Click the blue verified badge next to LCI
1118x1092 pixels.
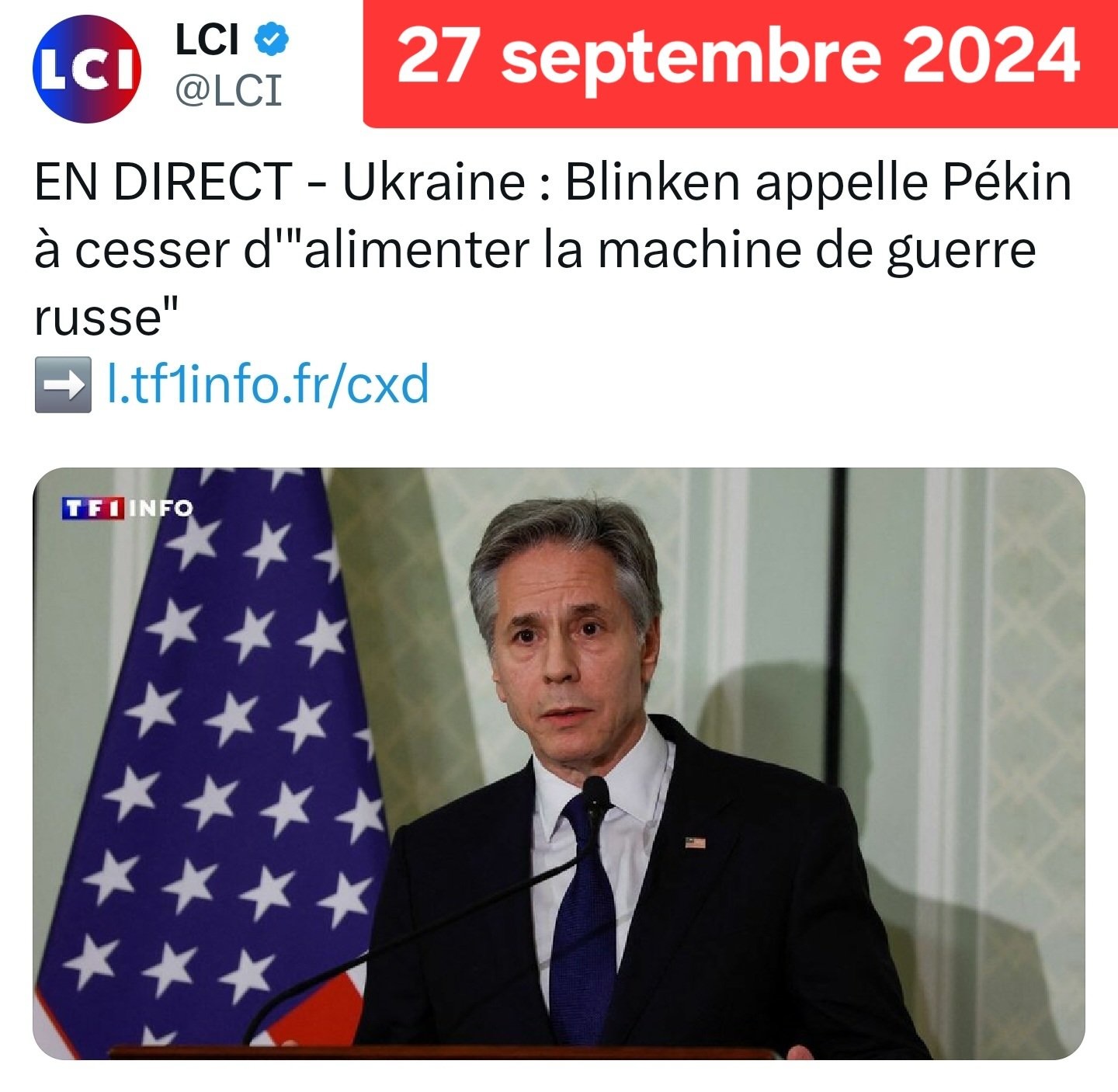[x=271, y=40]
